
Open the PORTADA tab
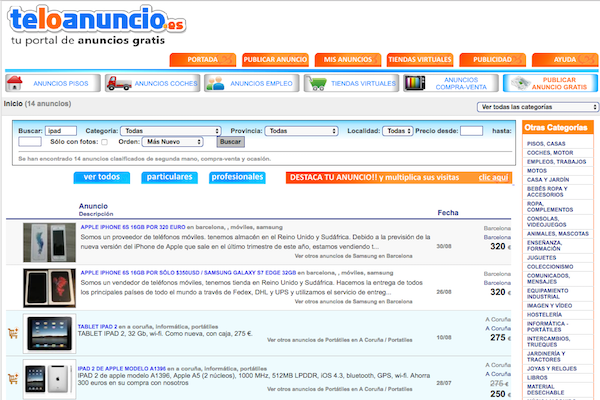coord(203,60)
